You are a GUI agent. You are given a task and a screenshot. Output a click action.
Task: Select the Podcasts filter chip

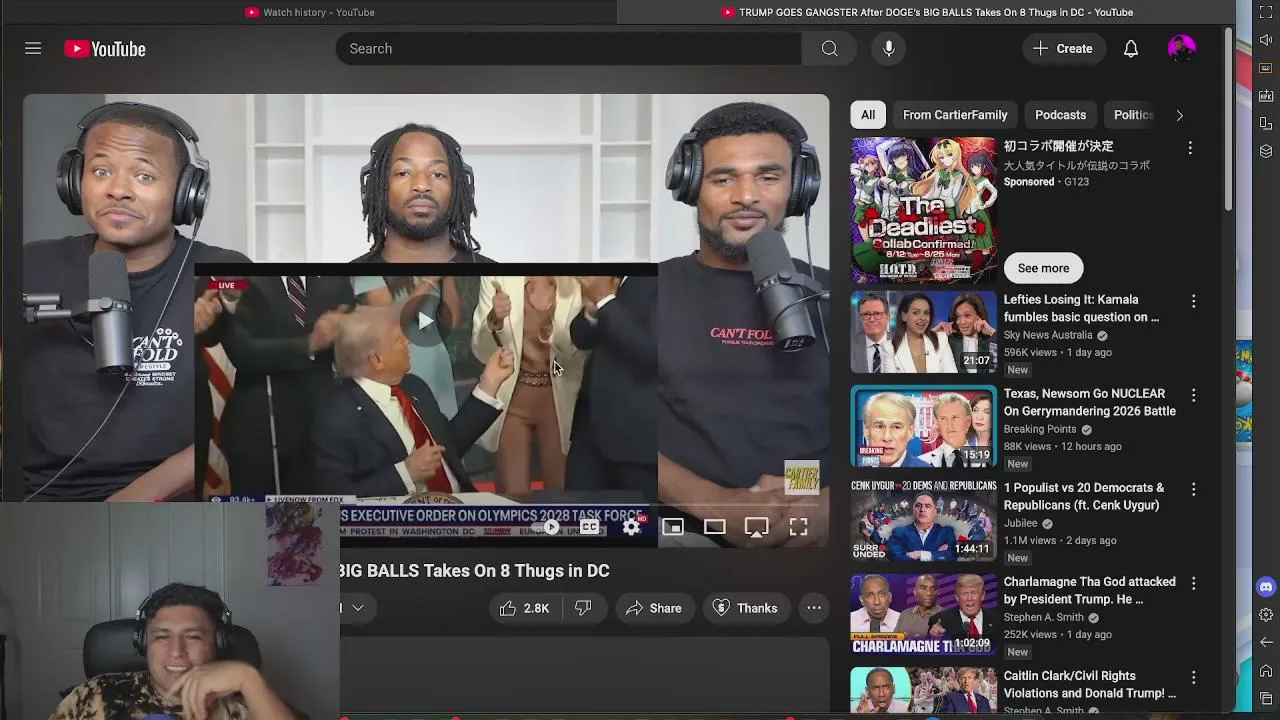[x=1060, y=115]
